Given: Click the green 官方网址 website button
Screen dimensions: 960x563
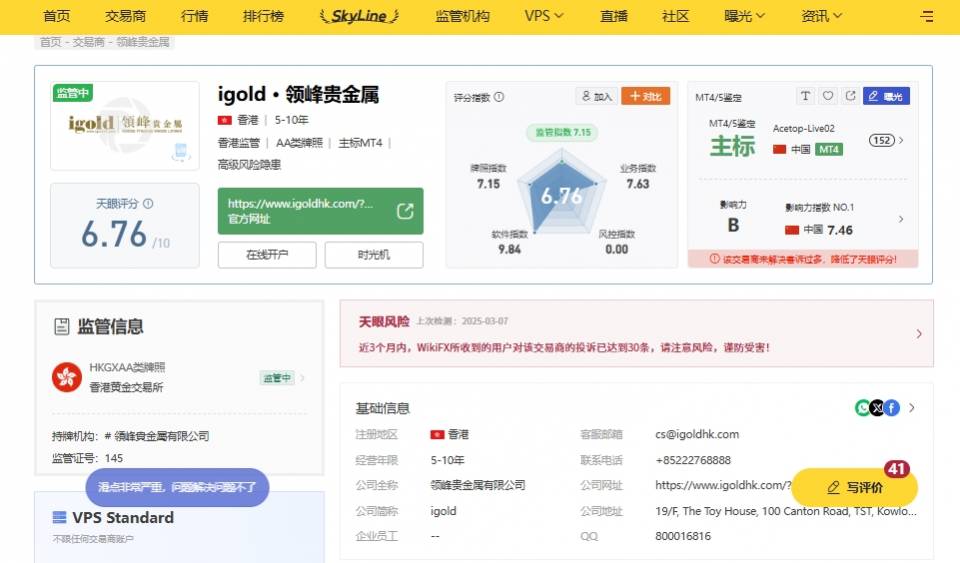Looking at the screenshot, I should click(320, 211).
